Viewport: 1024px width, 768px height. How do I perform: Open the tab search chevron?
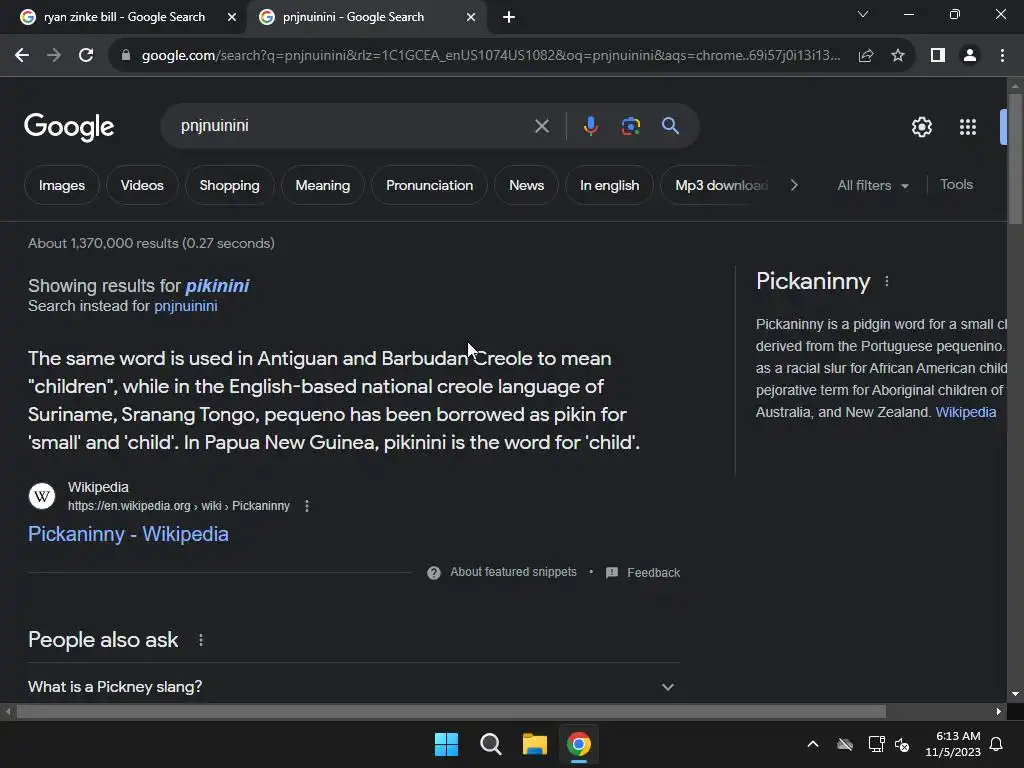point(863,14)
